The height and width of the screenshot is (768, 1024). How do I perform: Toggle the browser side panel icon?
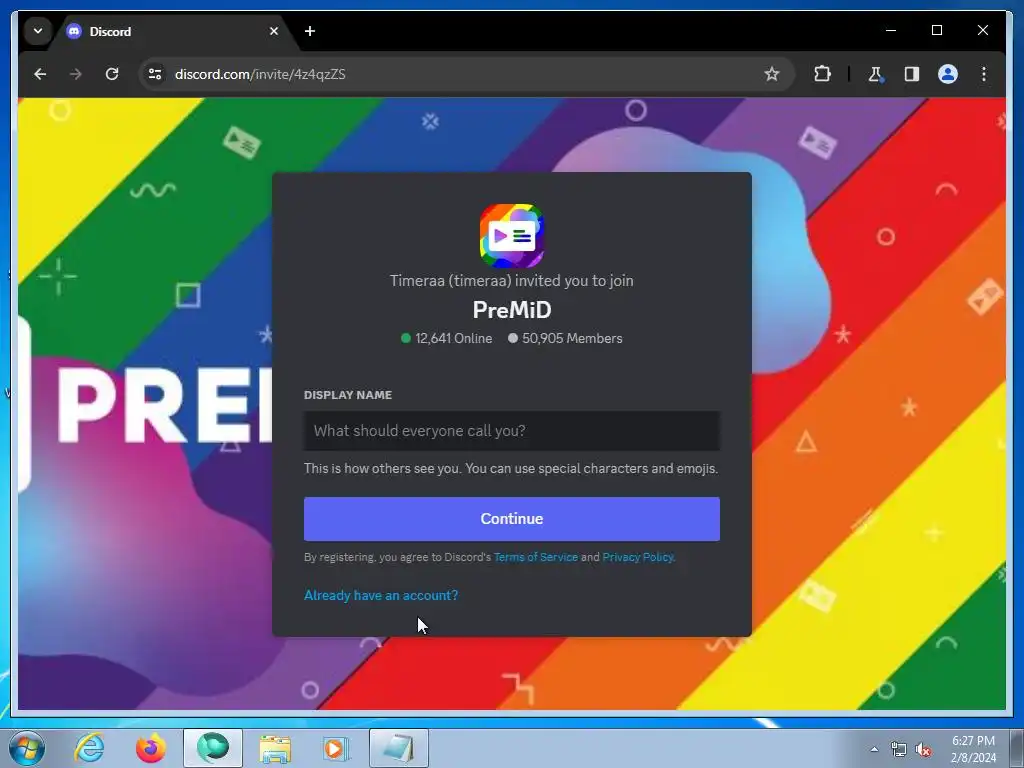(912, 74)
